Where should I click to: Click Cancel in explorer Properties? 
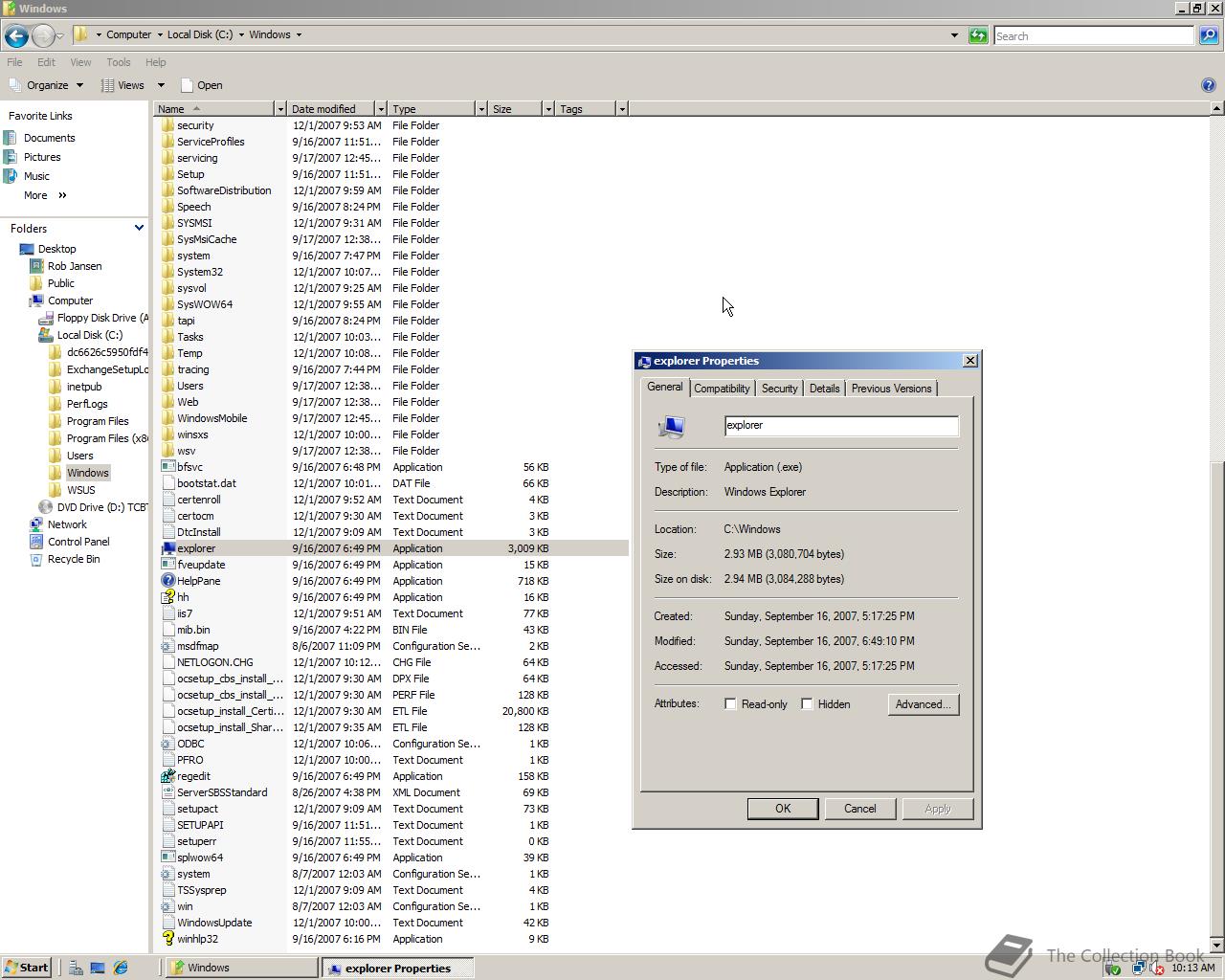pyautogui.click(x=859, y=809)
